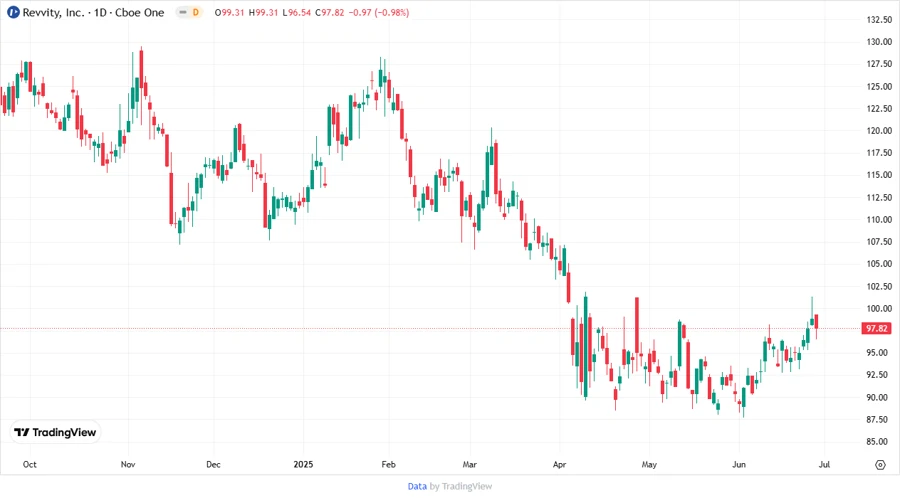Click the Oct label on time axis
The image size is (900, 498).
pyautogui.click(x=29, y=464)
